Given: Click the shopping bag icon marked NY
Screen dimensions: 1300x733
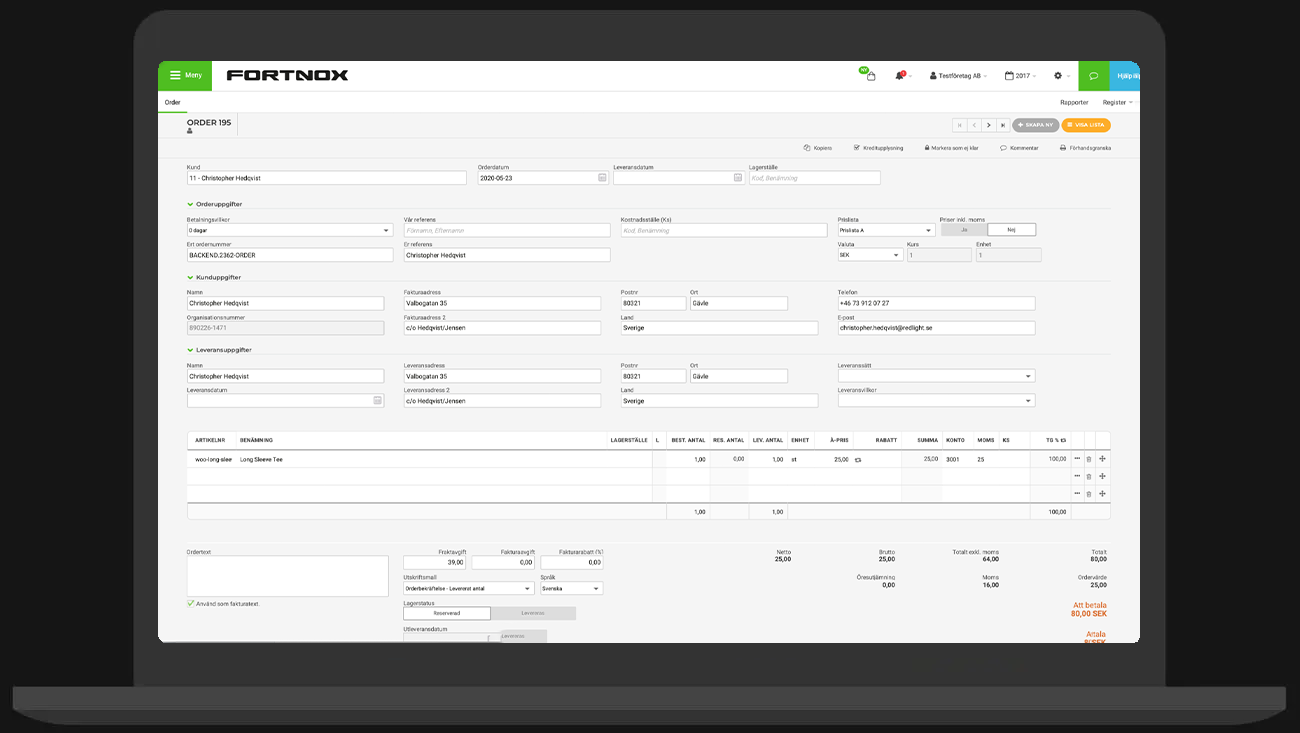Looking at the screenshot, I should 870,76.
